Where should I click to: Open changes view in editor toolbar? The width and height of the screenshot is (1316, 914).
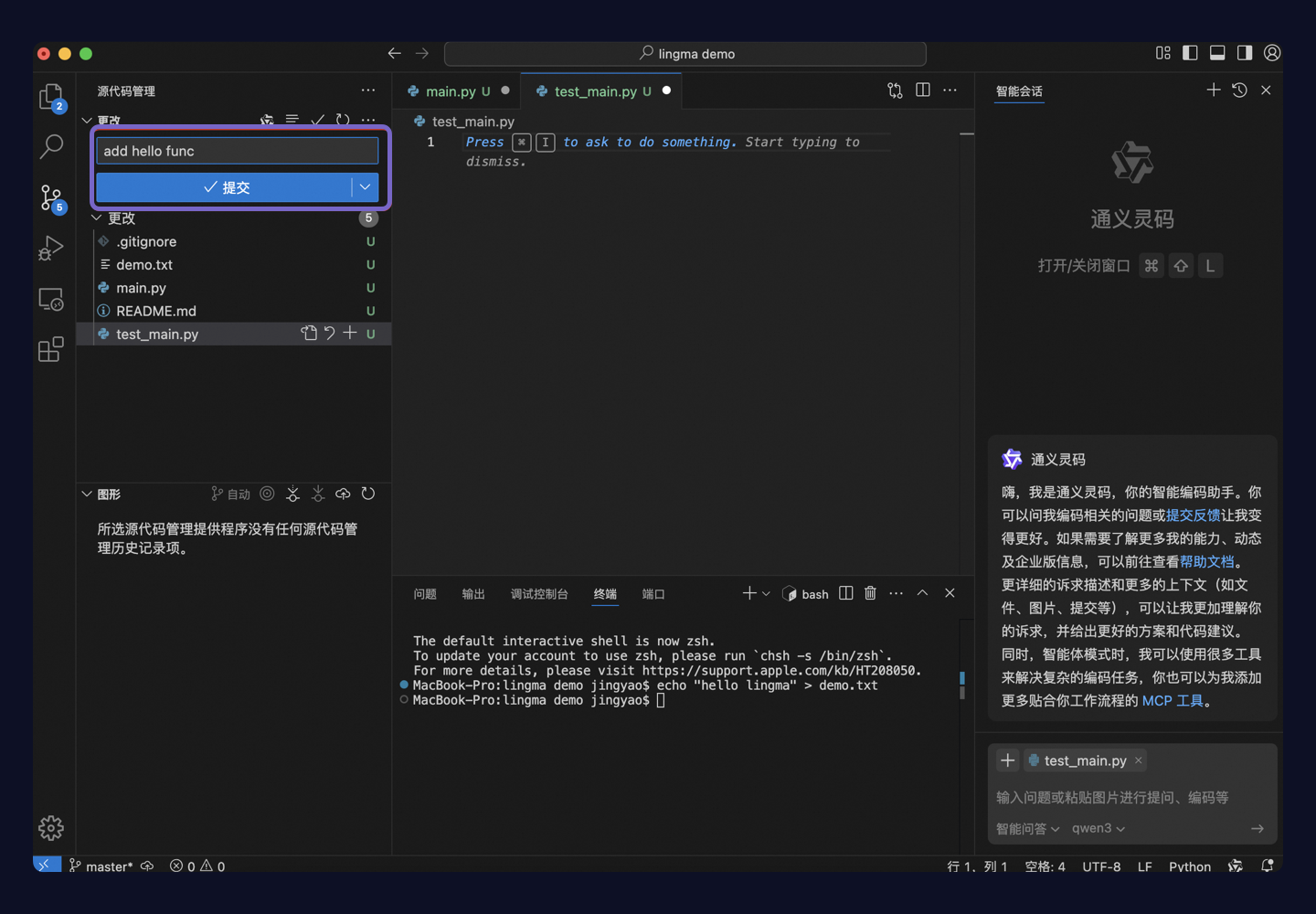pos(895,90)
